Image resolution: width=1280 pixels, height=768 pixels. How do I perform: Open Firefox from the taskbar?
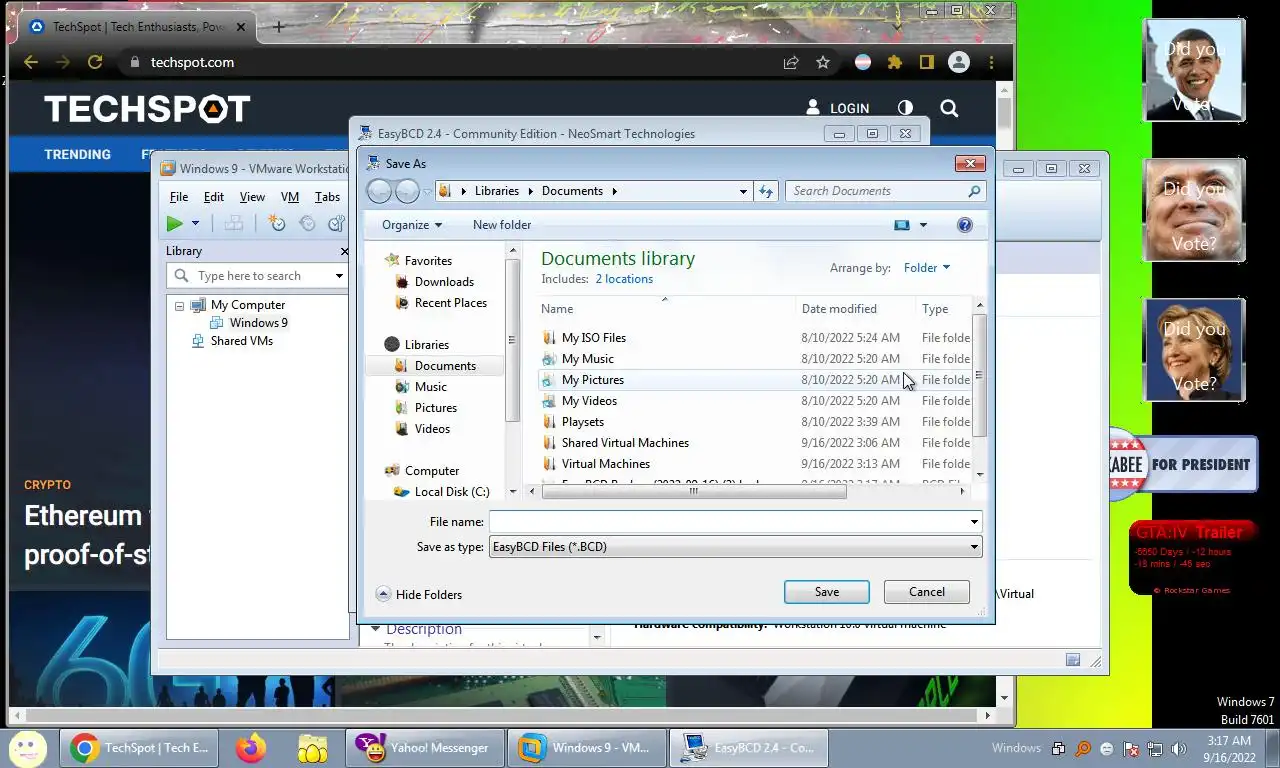pyautogui.click(x=250, y=747)
